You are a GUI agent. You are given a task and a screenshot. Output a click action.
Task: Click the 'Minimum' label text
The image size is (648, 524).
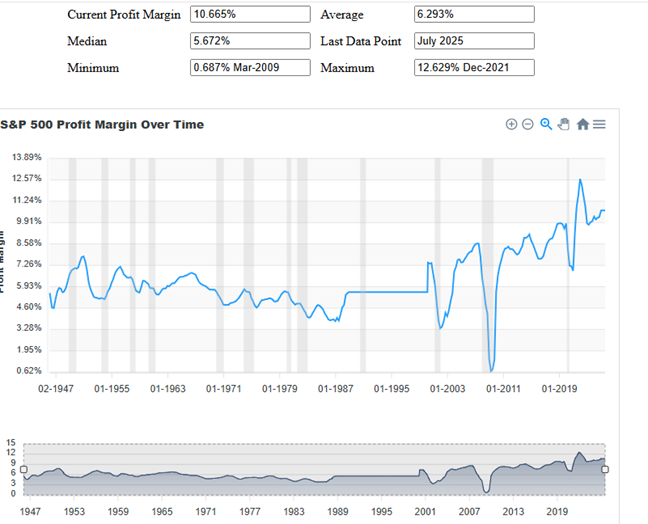[x=93, y=68]
